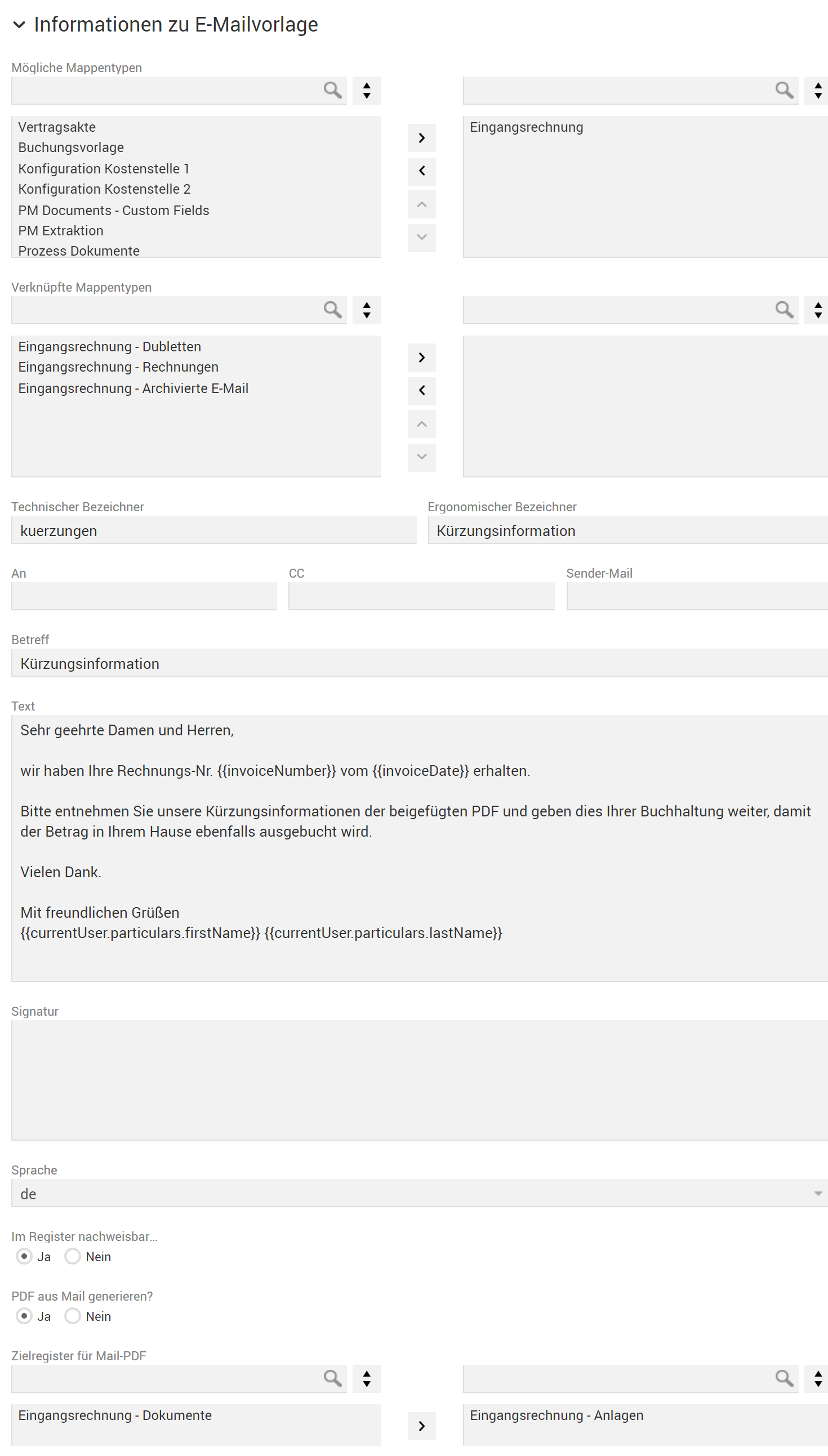Image resolution: width=828 pixels, height=1456 pixels.
Task: Select Eingangsrechnung - Anlagen entry
Action: click(646, 1415)
